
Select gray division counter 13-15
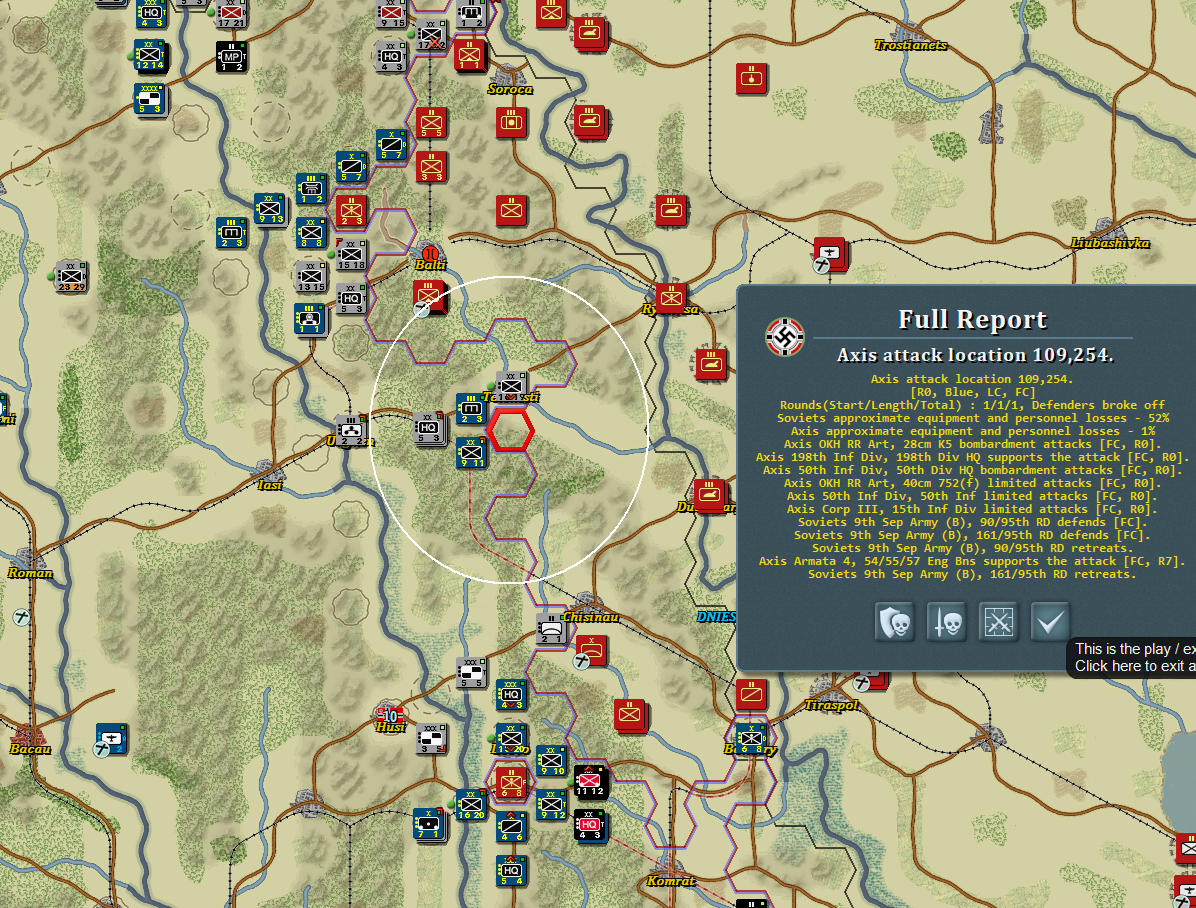click(310, 276)
